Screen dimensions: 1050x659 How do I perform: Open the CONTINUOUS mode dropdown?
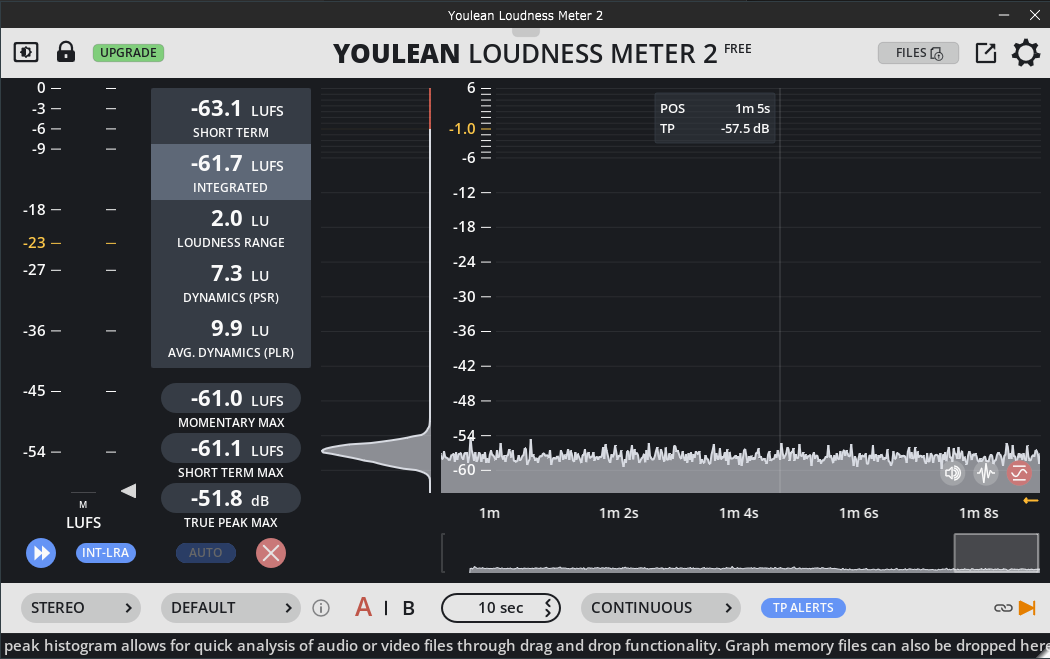(x=661, y=608)
